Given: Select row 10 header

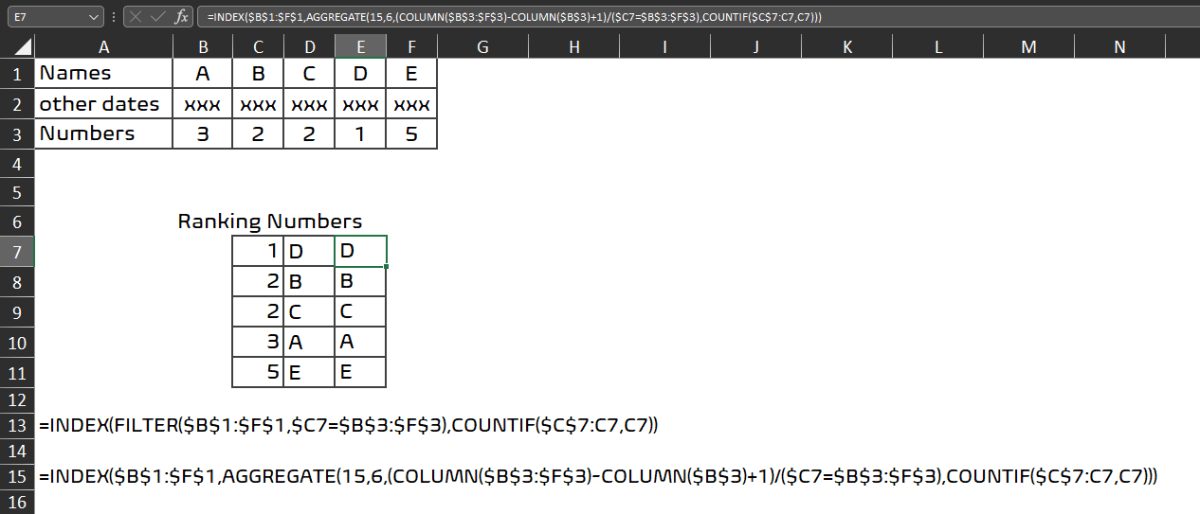Looking at the screenshot, I should click(17, 342).
